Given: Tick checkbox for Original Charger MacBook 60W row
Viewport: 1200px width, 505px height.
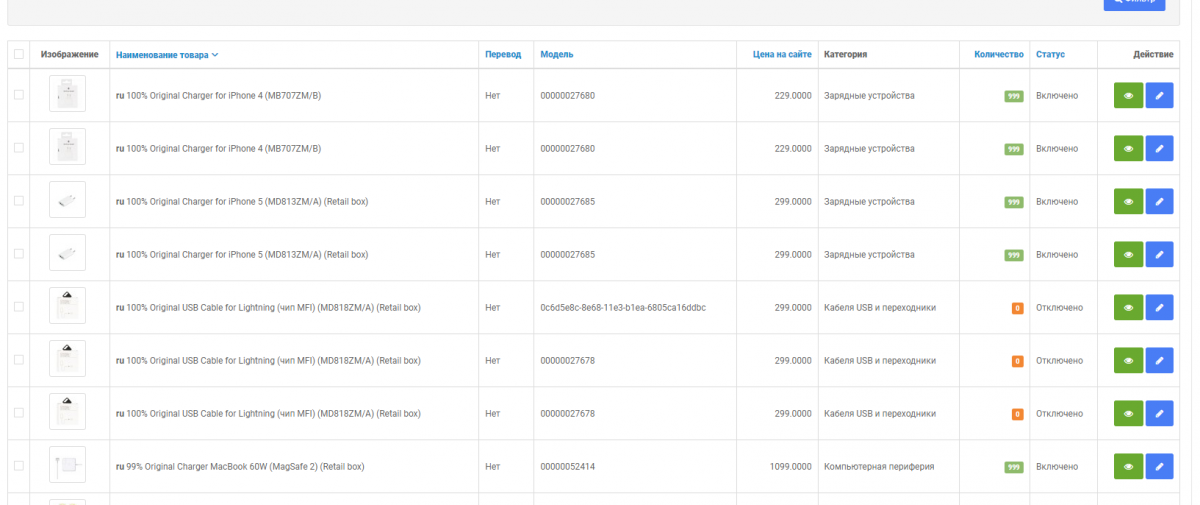Looking at the screenshot, I should coord(19,466).
